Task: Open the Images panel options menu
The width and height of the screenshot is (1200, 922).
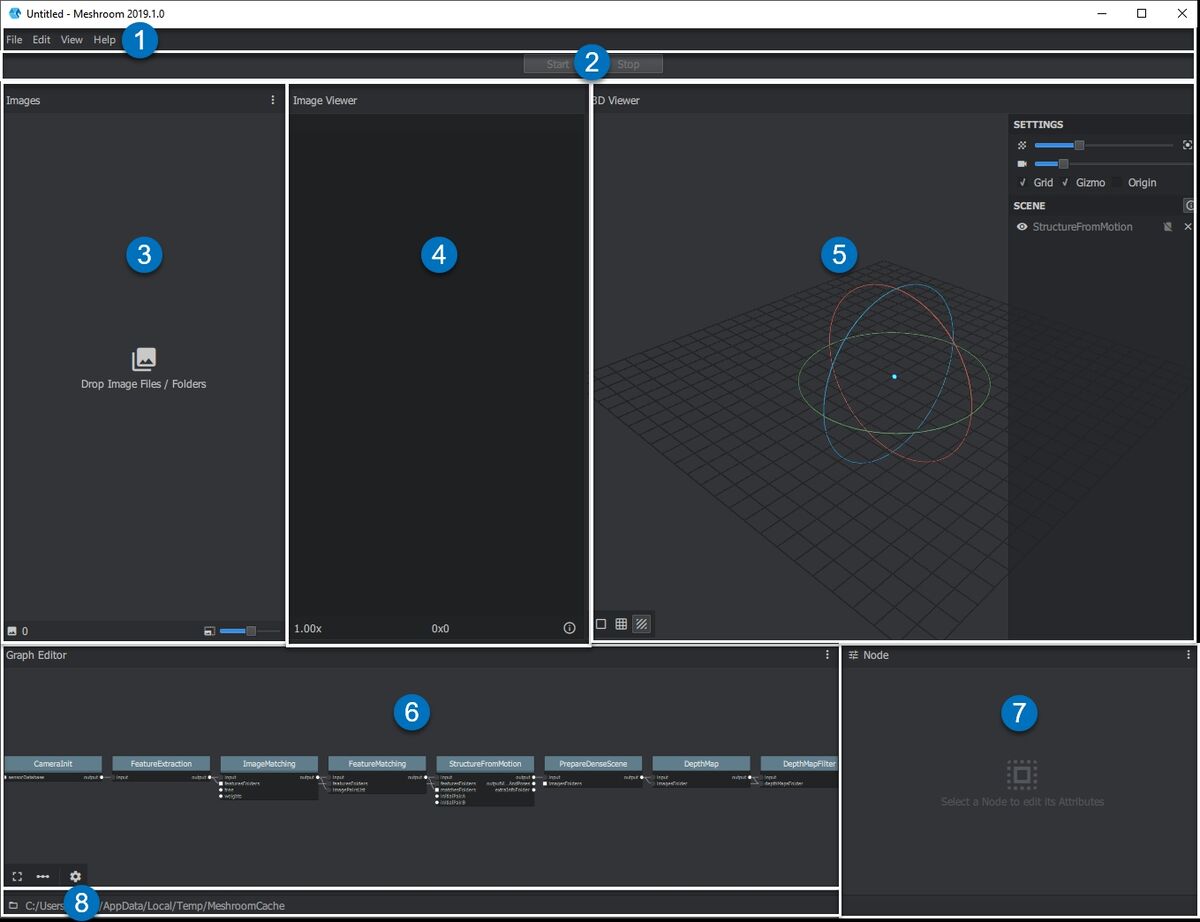Action: point(273,99)
